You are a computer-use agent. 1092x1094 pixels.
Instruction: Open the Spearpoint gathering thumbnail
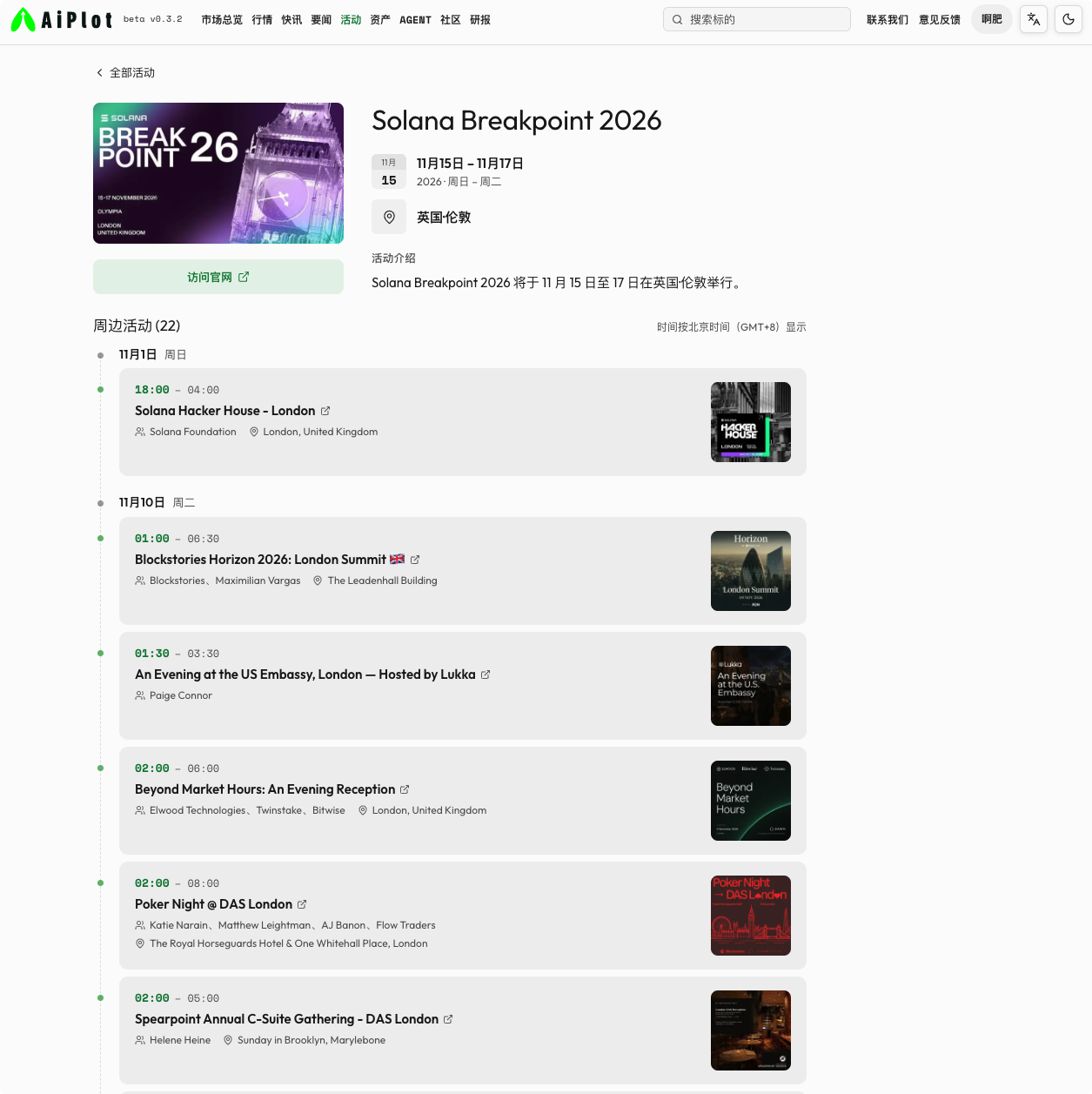tap(751, 1030)
